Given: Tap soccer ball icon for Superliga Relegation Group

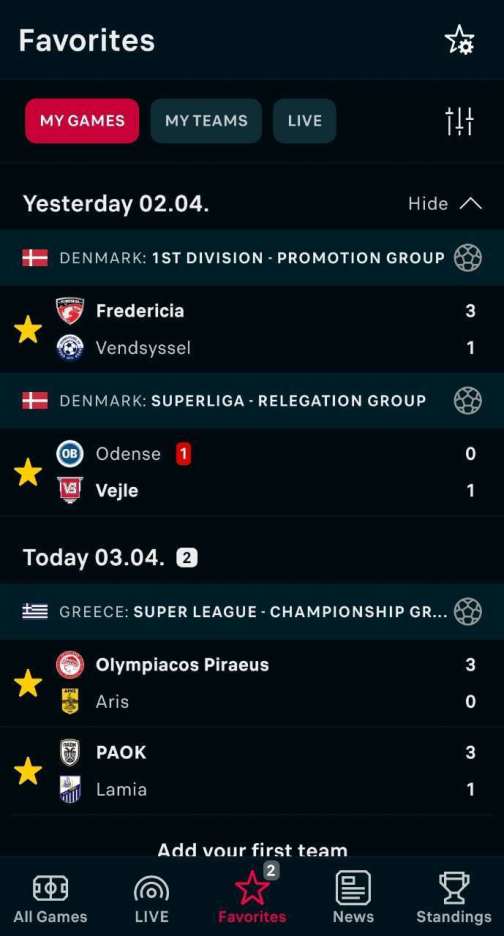Looking at the screenshot, I should tap(468, 400).
